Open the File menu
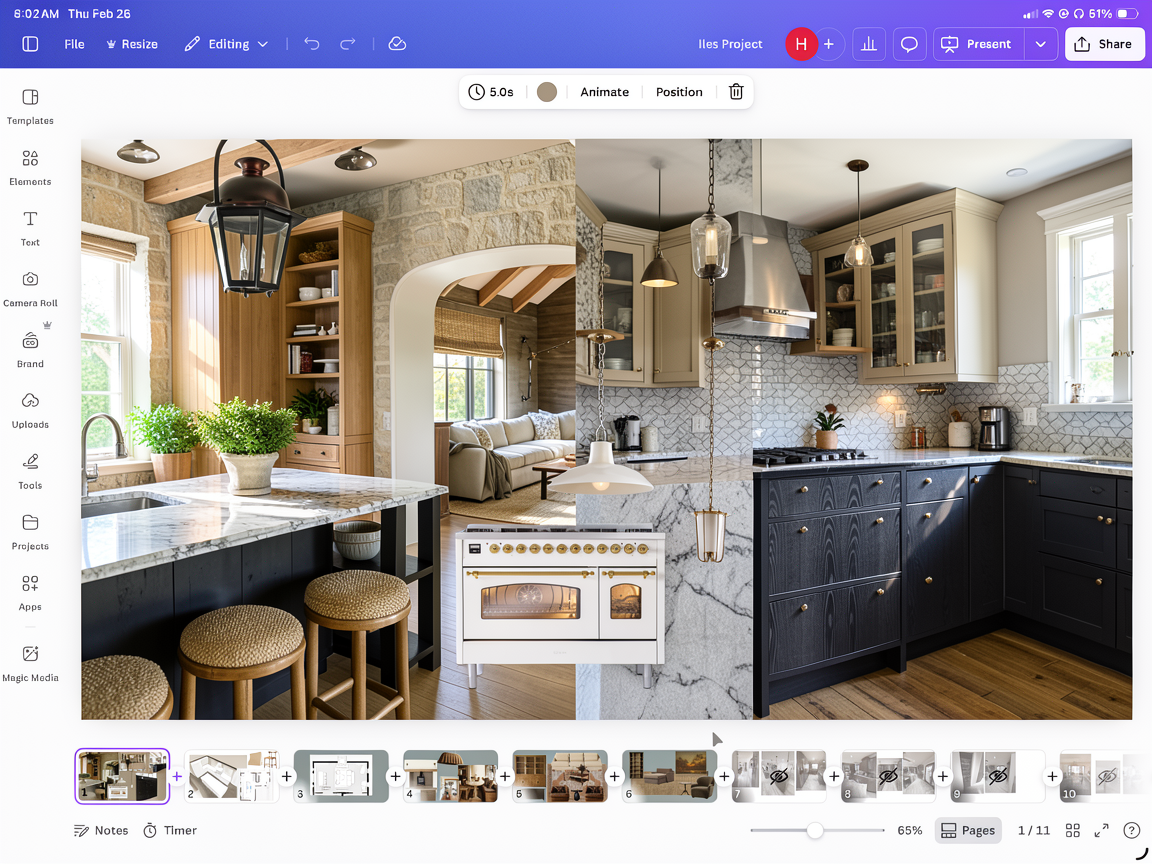The image size is (1152, 864). tap(74, 44)
